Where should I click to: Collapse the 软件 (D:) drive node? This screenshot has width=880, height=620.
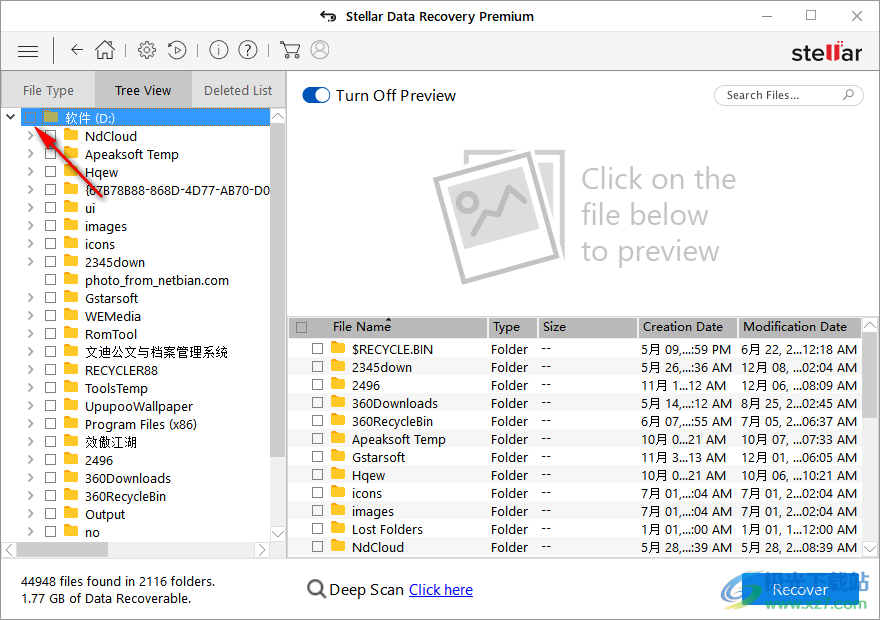pyautogui.click(x=11, y=117)
